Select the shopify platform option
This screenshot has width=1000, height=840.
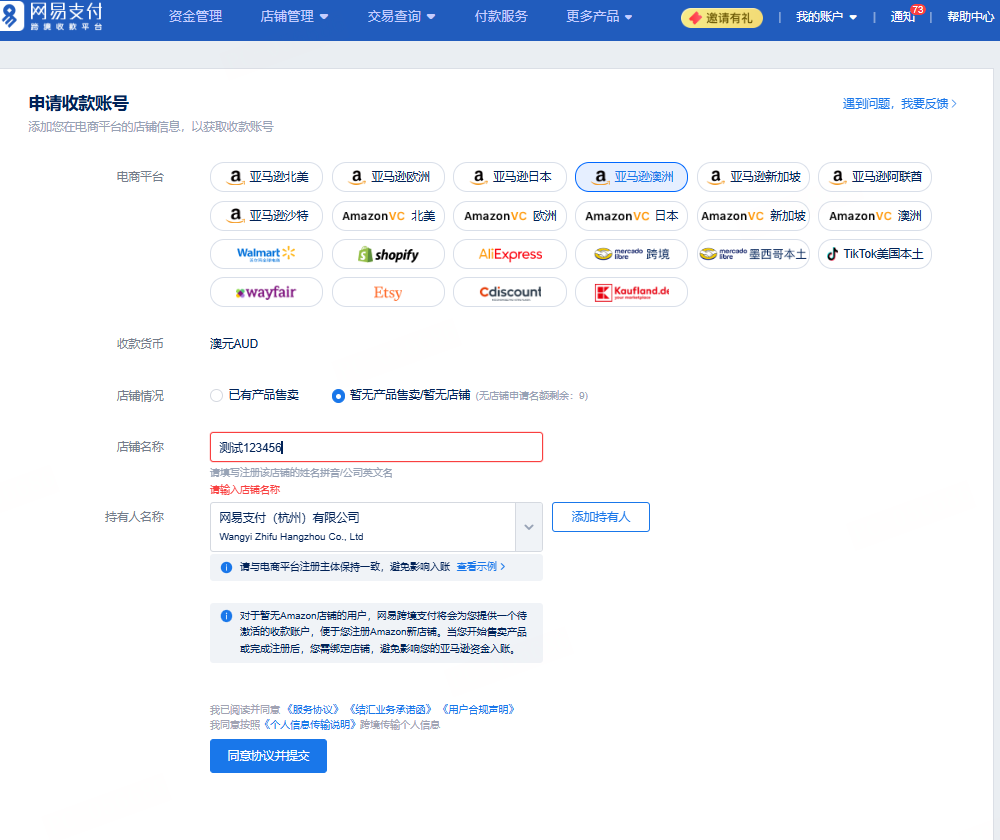[388, 254]
